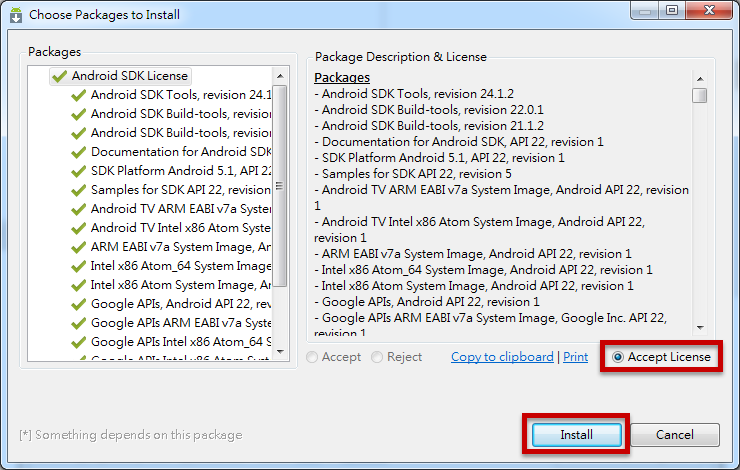Click checkmark icon beside Android SDK License
Image resolution: width=740 pixels, height=470 pixels.
pyautogui.click(x=59, y=76)
